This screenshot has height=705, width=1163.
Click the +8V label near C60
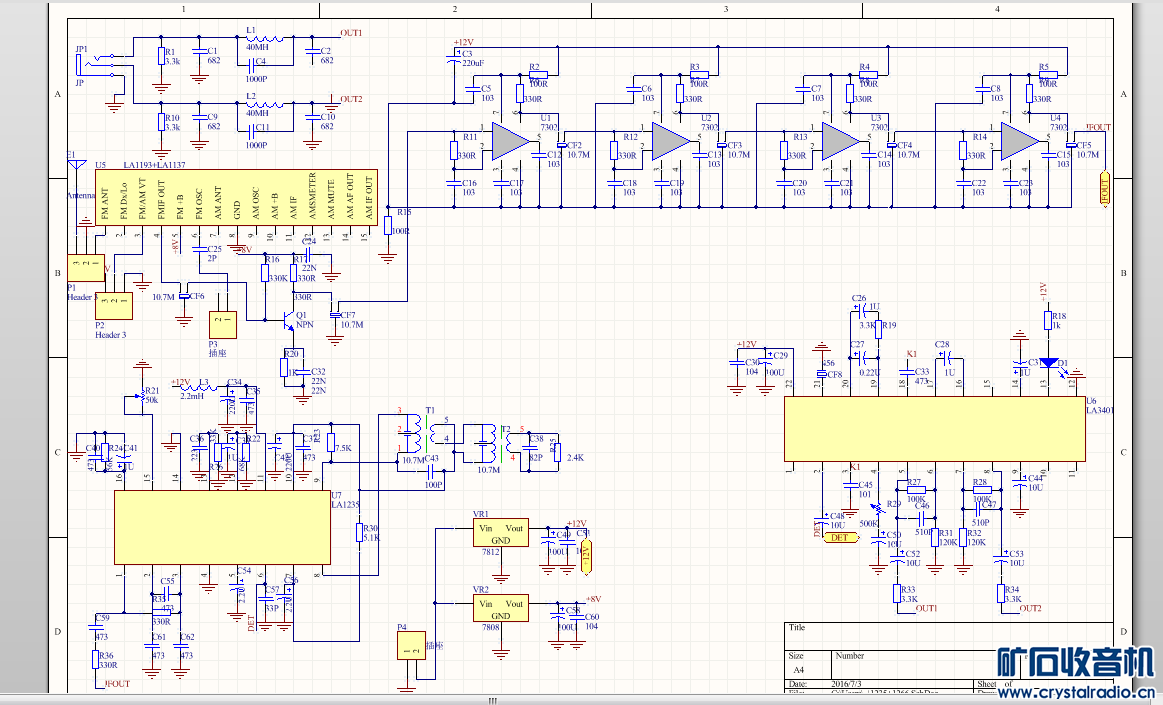pyautogui.click(x=593, y=599)
